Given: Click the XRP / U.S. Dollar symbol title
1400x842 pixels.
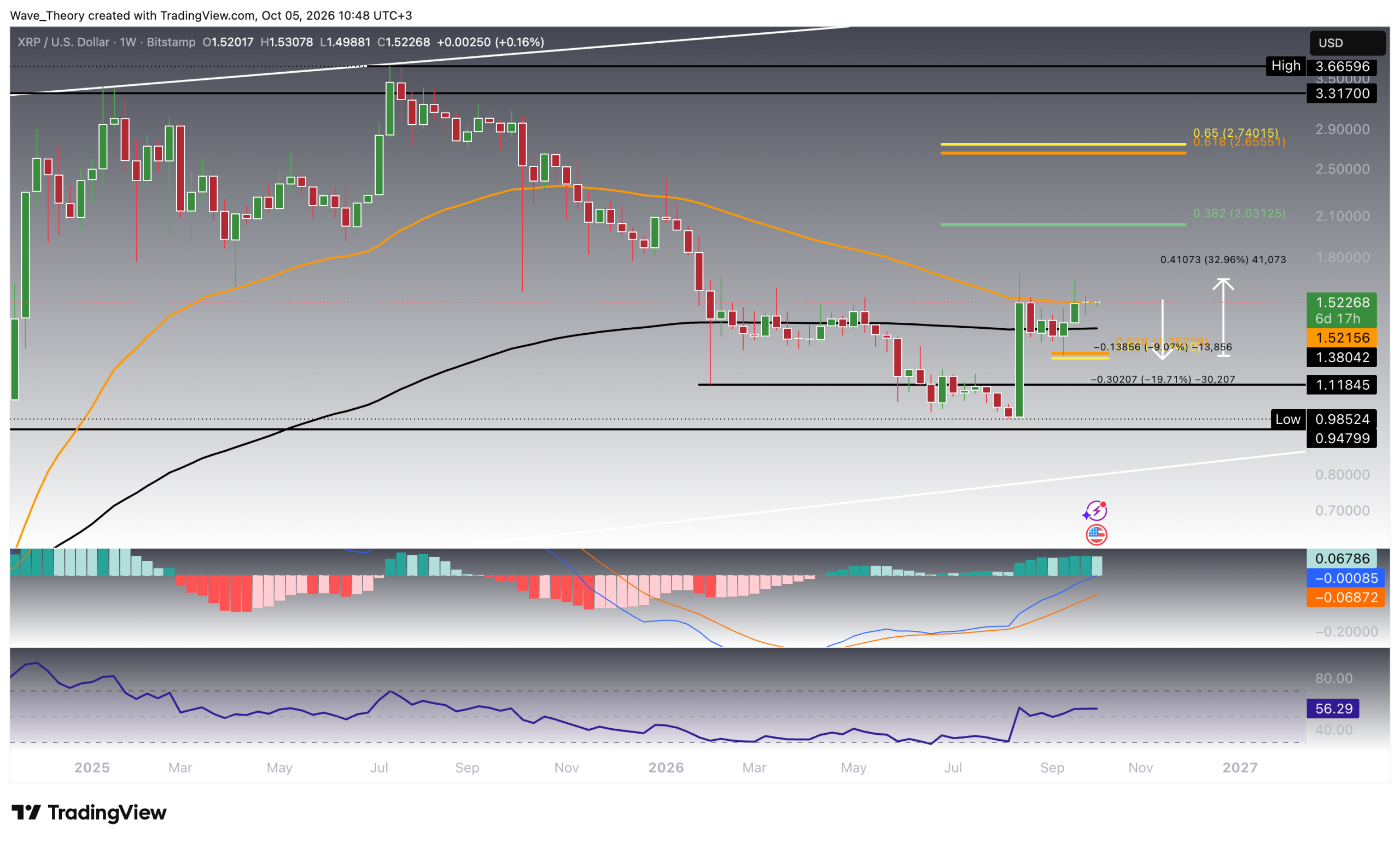Looking at the screenshot, I should 63,42.
